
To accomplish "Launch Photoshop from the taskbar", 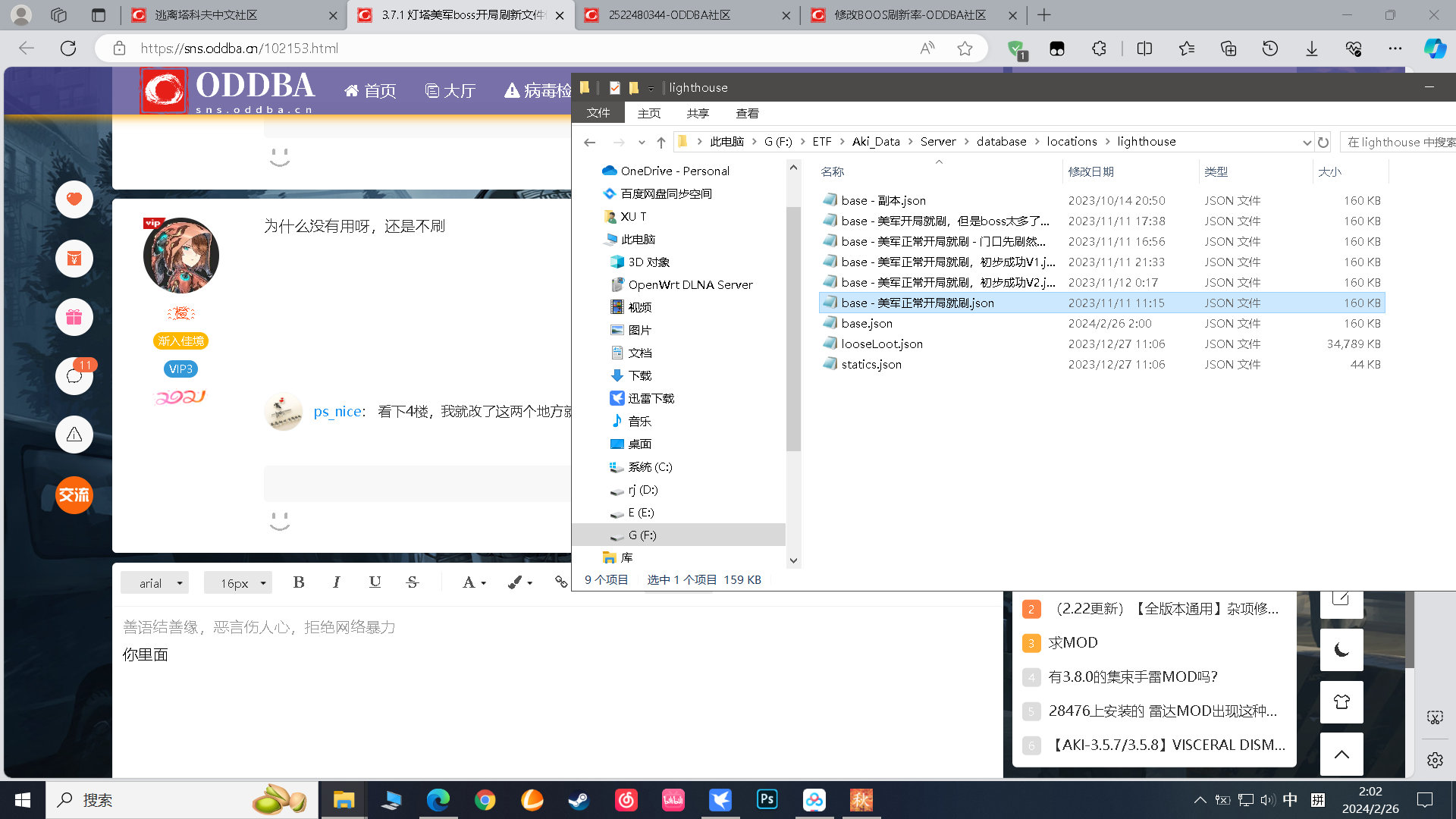I will click(x=767, y=799).
